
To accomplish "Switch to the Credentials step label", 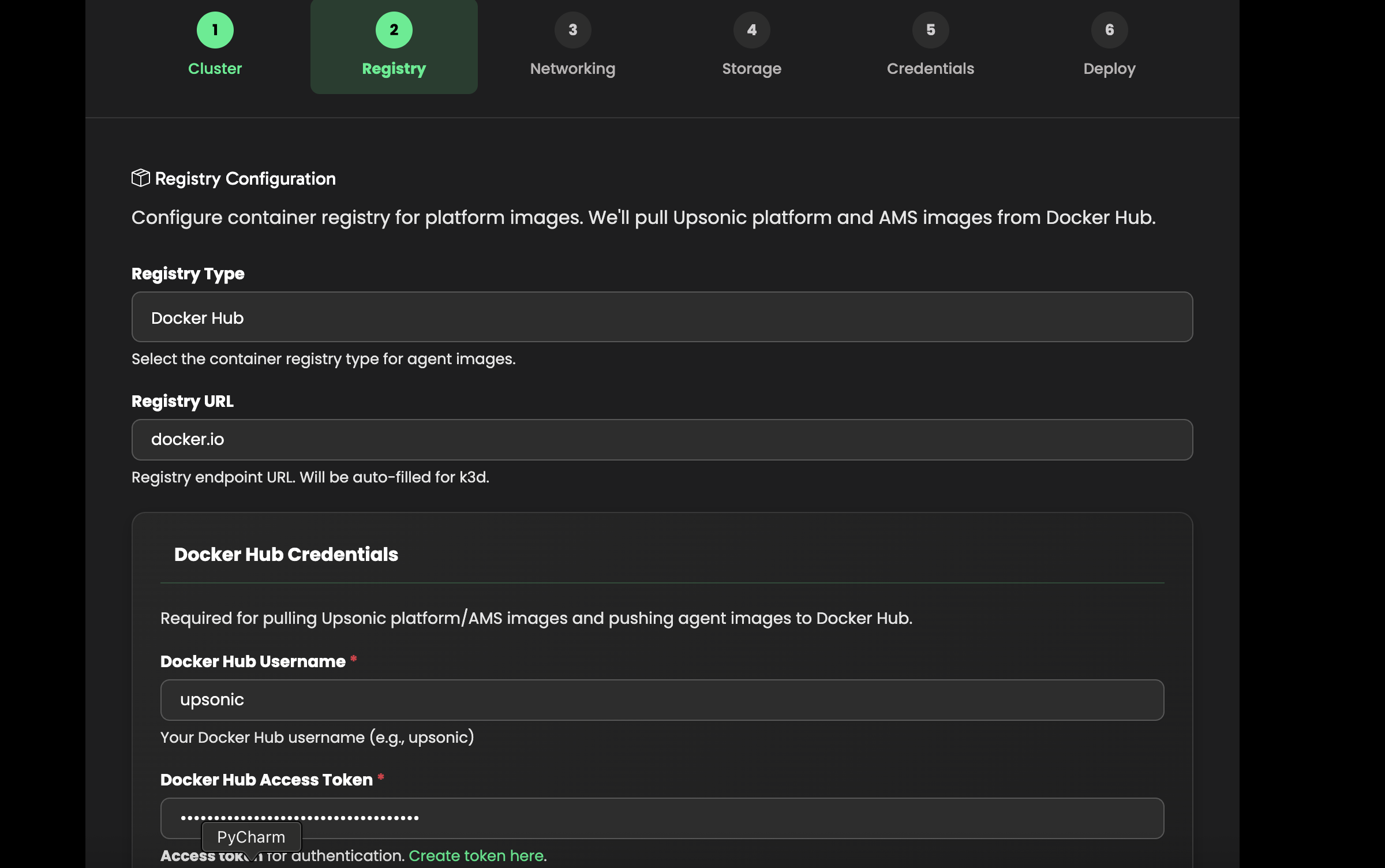I will (930, 69).
